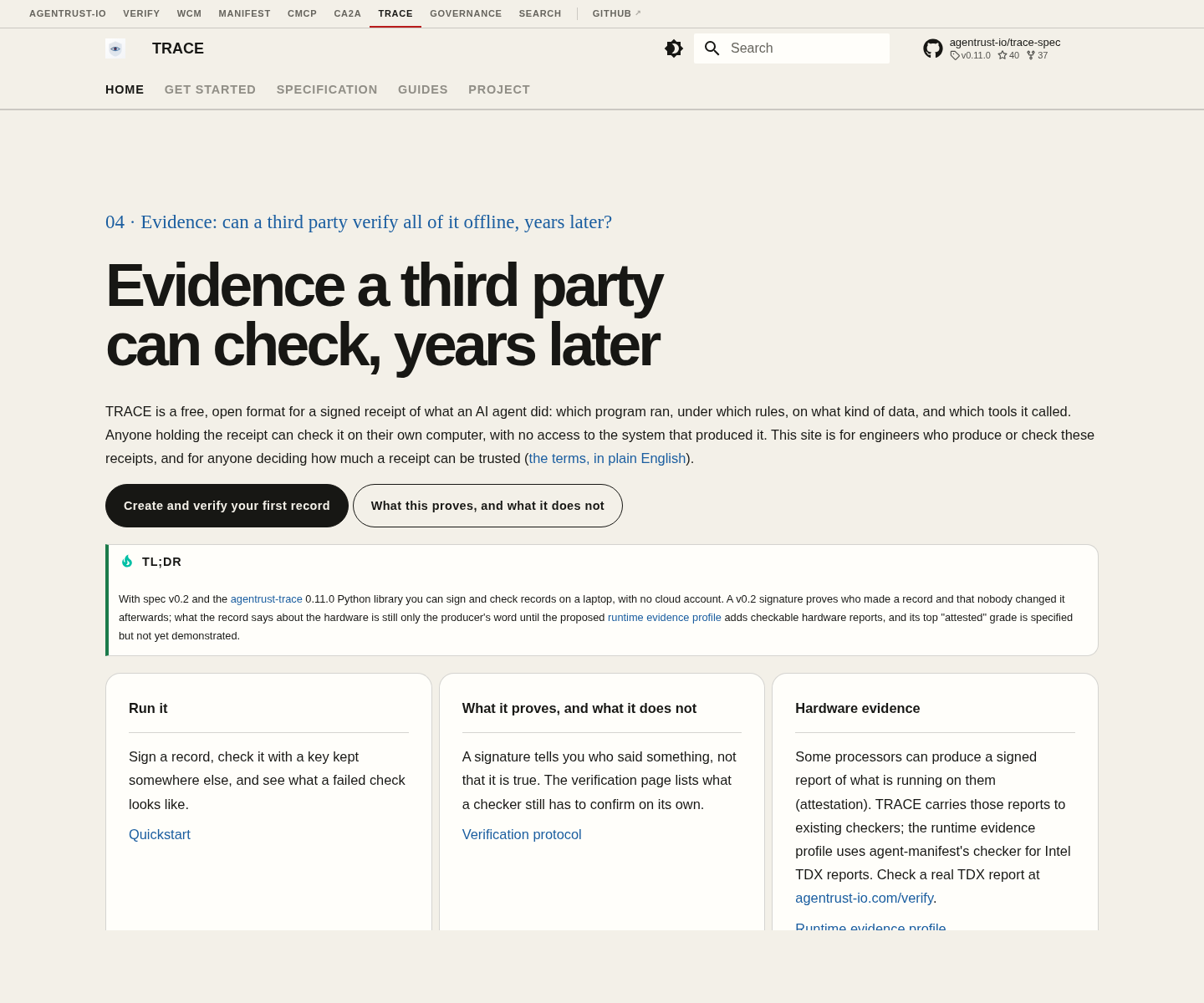
Task: Click the search magnifier icon
Action: tap(712, 48)
